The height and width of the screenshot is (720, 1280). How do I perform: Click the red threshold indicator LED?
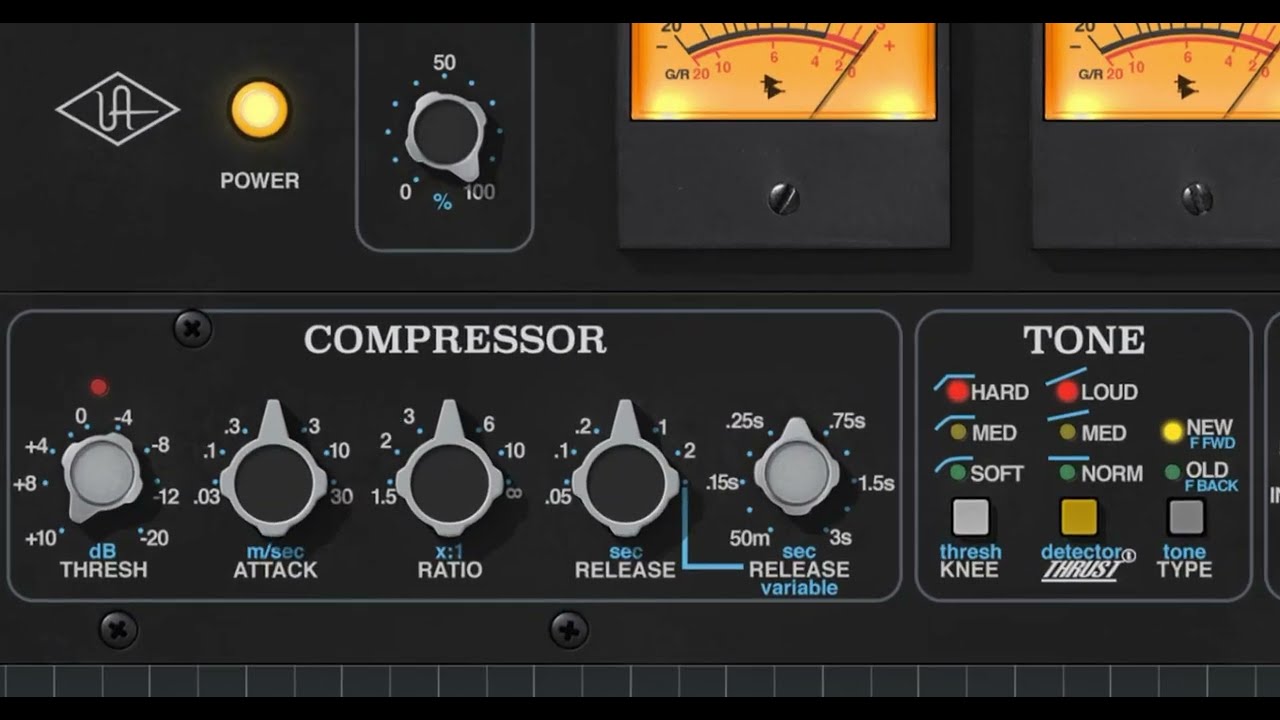[98, 386]
